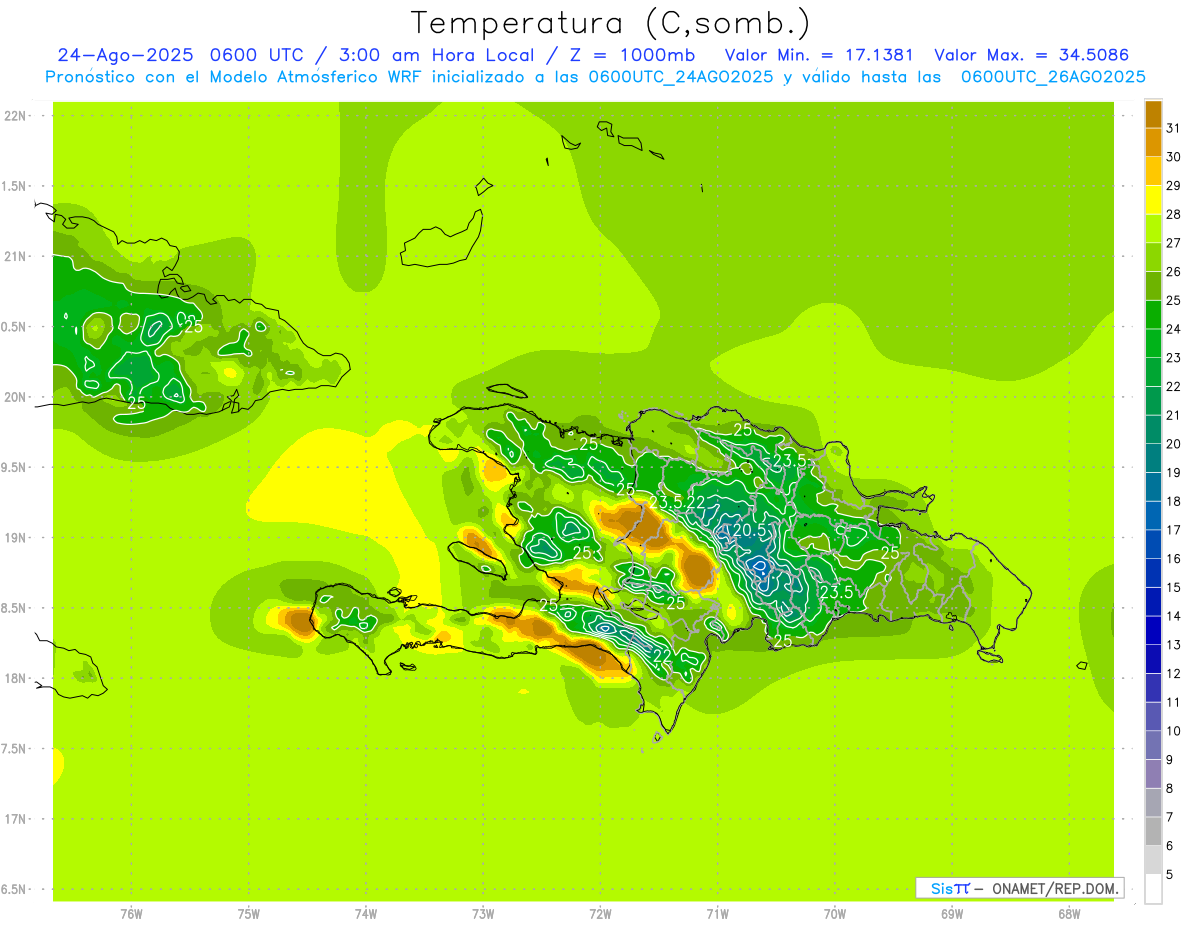Pick the yellow swatch between 28 and 29
Viewport: 1200px width, 927px height.
(x=1153, y=200)
